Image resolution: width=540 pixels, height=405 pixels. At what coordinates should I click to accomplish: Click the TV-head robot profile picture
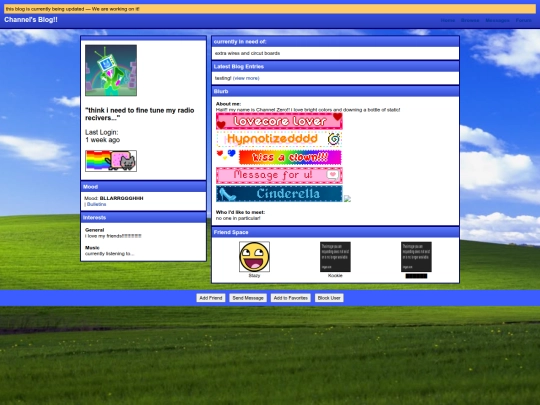pos(111,70)
